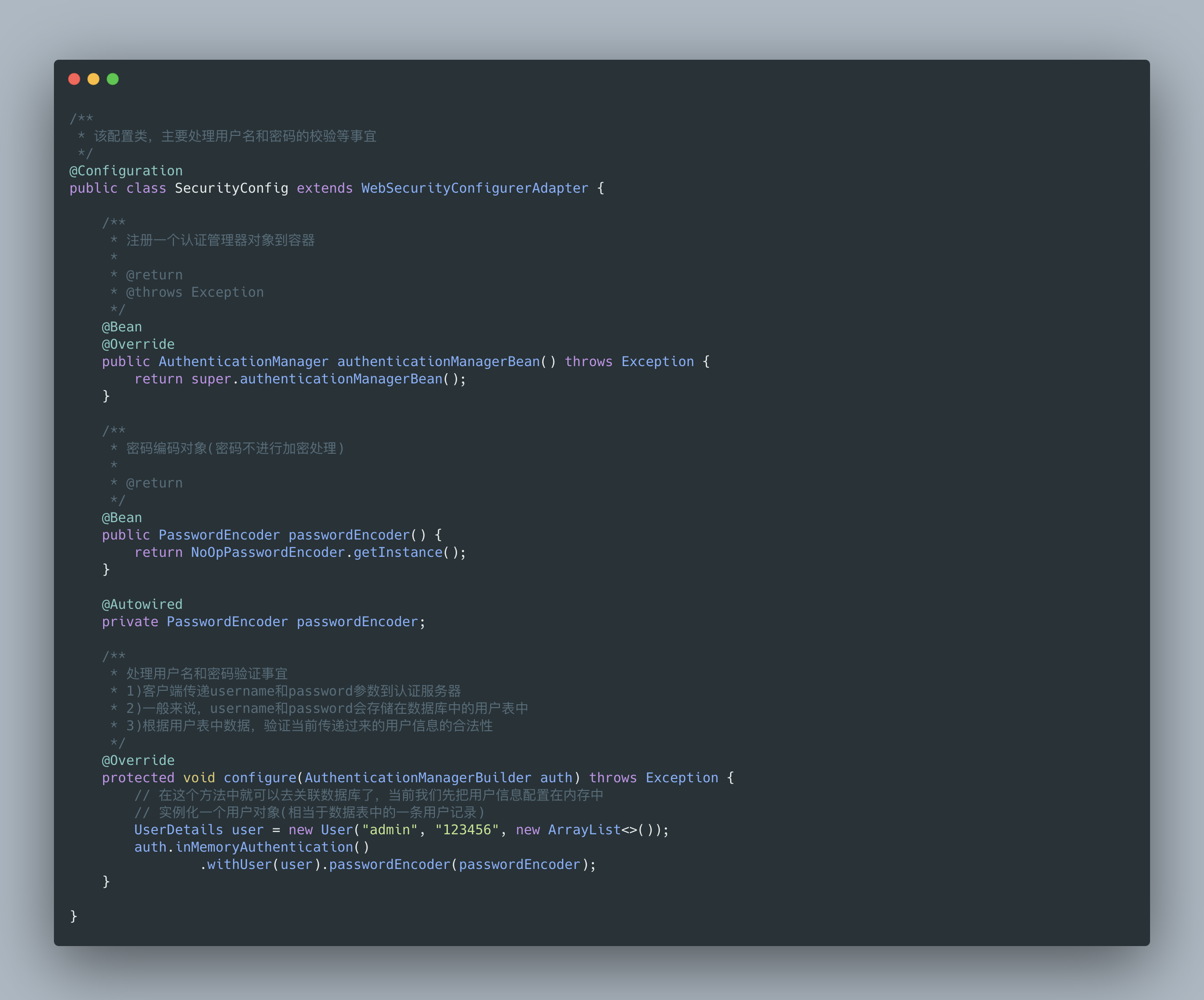Click WebSecurityConfigurerAdapter in class declaration
This screenshot has height=1000, width=1204.
pos(474,188)
